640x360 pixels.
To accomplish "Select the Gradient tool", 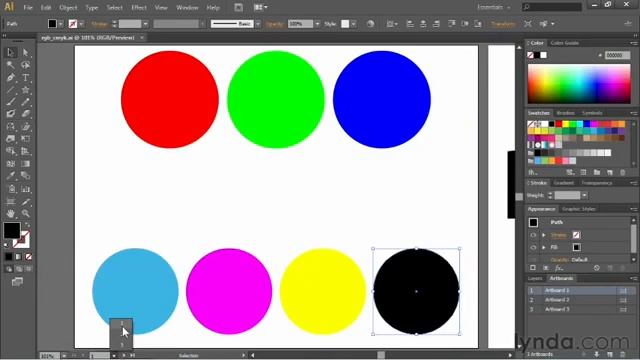I will tap(25, 164).
